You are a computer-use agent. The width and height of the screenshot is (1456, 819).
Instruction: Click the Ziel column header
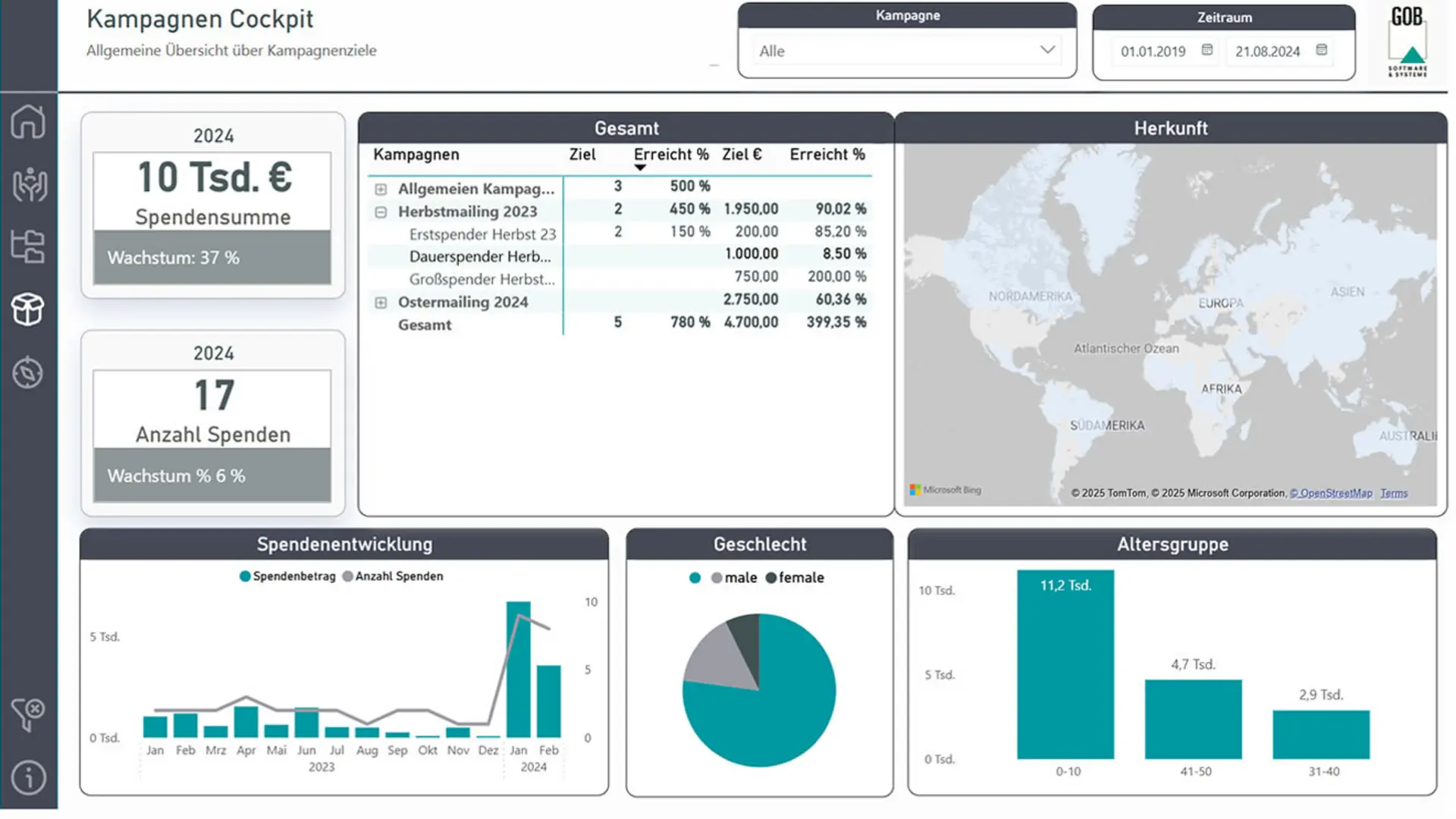582,155
